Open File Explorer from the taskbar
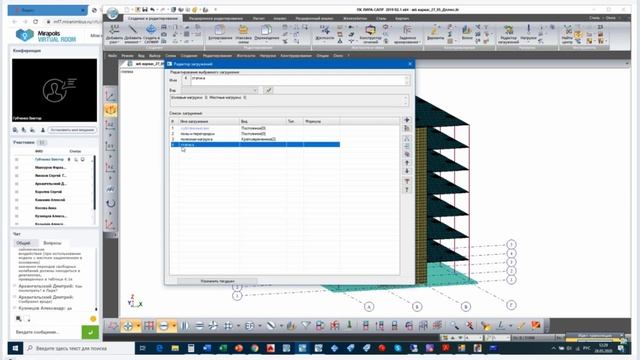 point(175,348)
